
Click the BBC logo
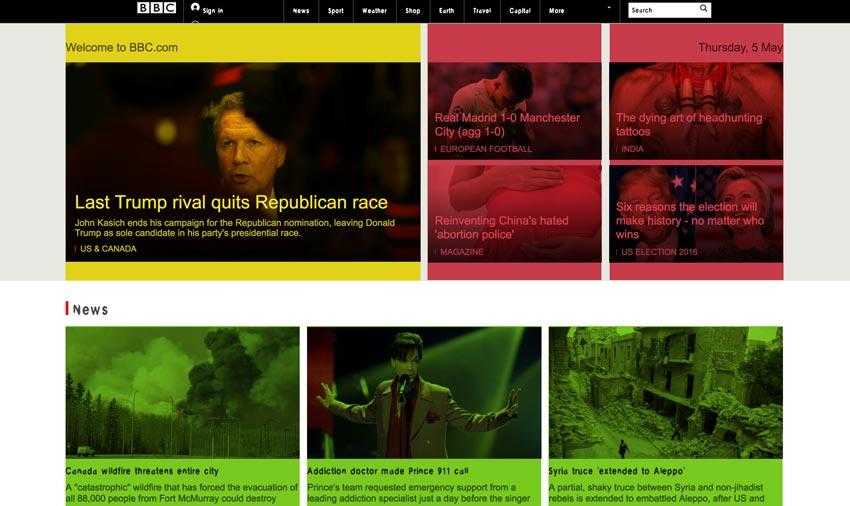click(x=156, y=8)
